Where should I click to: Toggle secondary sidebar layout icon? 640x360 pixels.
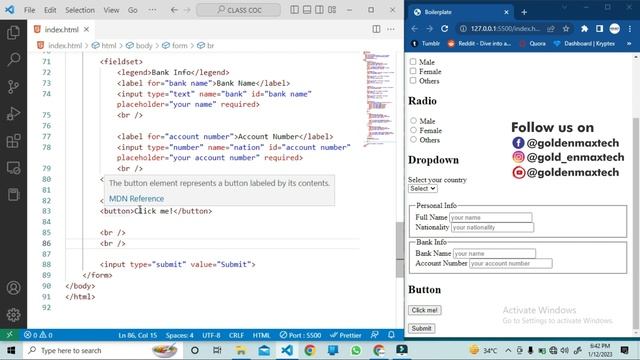click(320, 10)
